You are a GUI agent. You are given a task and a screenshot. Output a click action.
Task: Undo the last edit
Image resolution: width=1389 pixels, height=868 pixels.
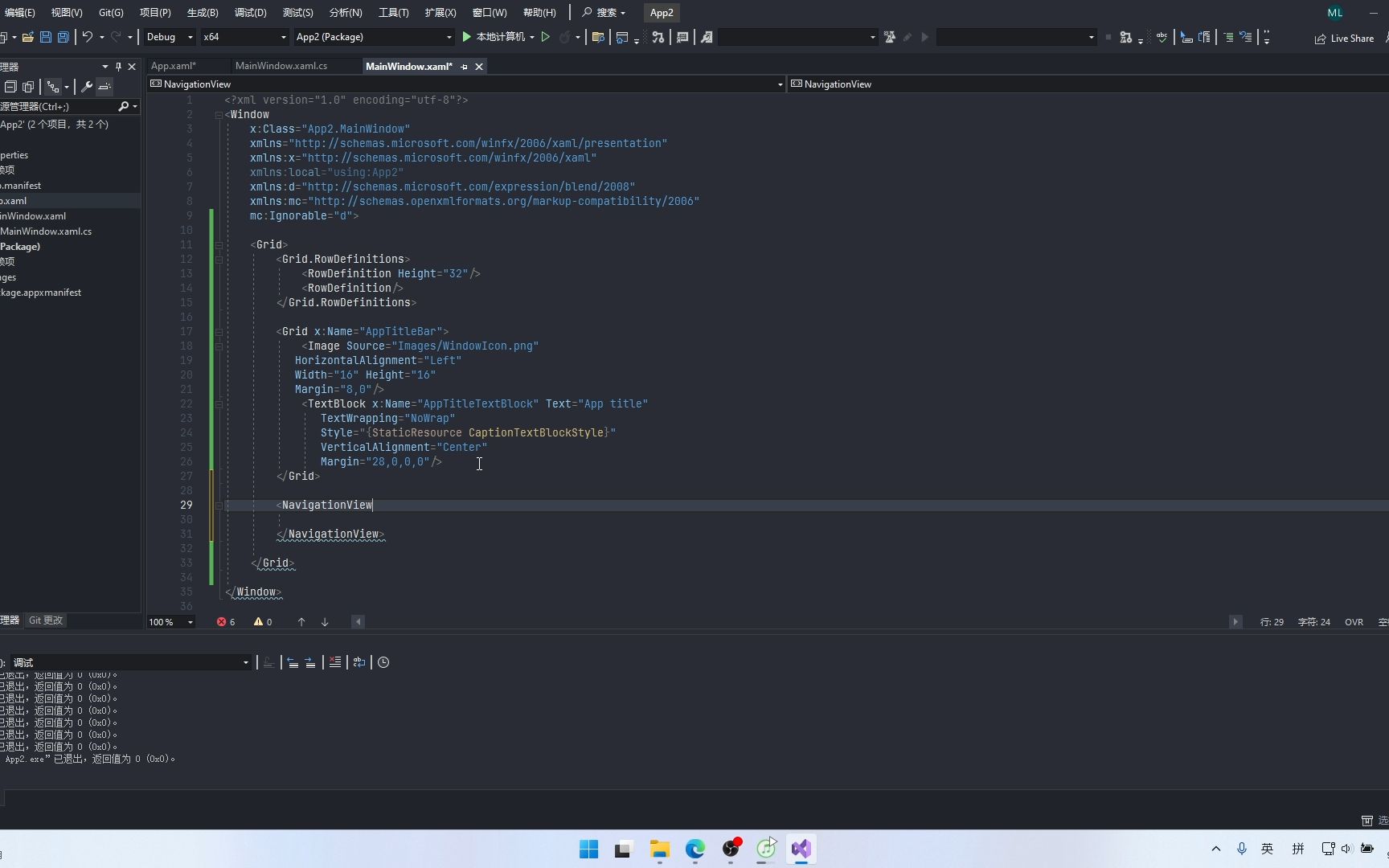pos(87,37)
